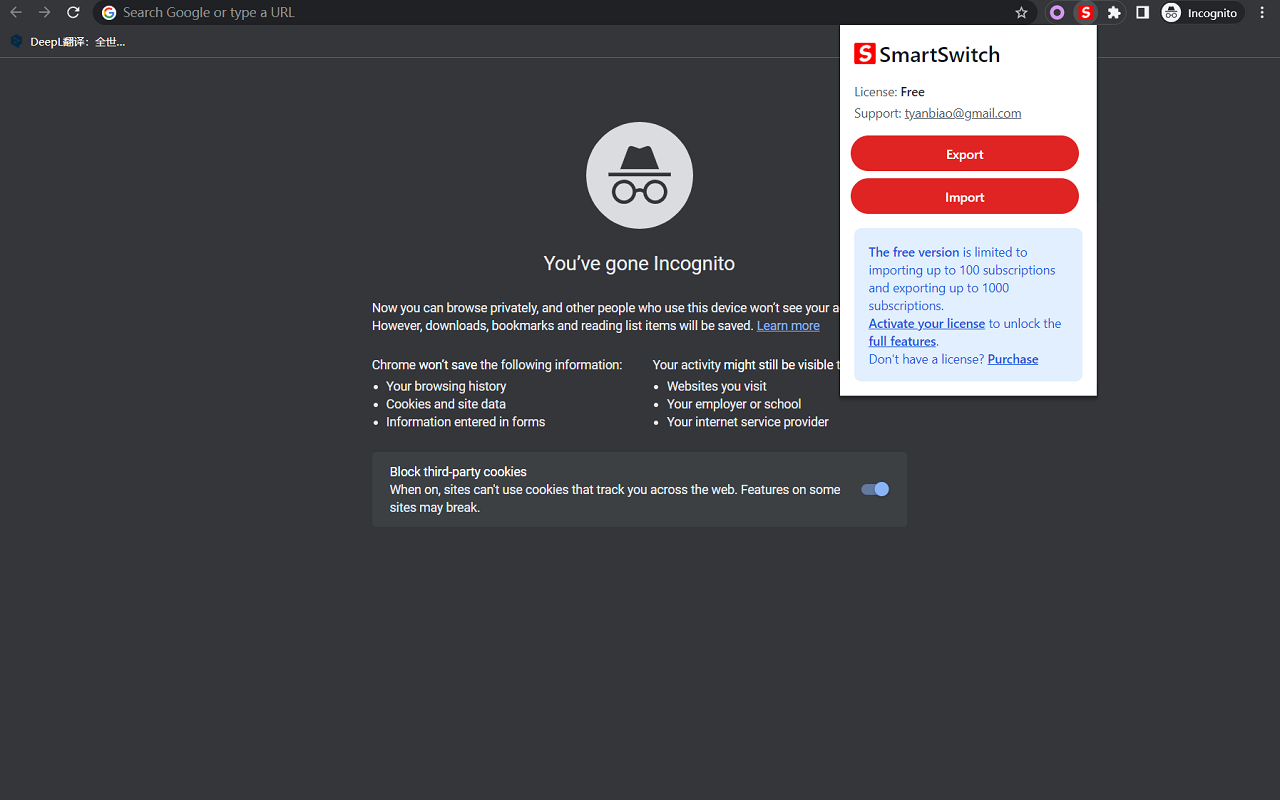This screenshot has height=800, width=1280.
Task: Click 'Your internet service provider' list item
Action: [x=748, y=422]
